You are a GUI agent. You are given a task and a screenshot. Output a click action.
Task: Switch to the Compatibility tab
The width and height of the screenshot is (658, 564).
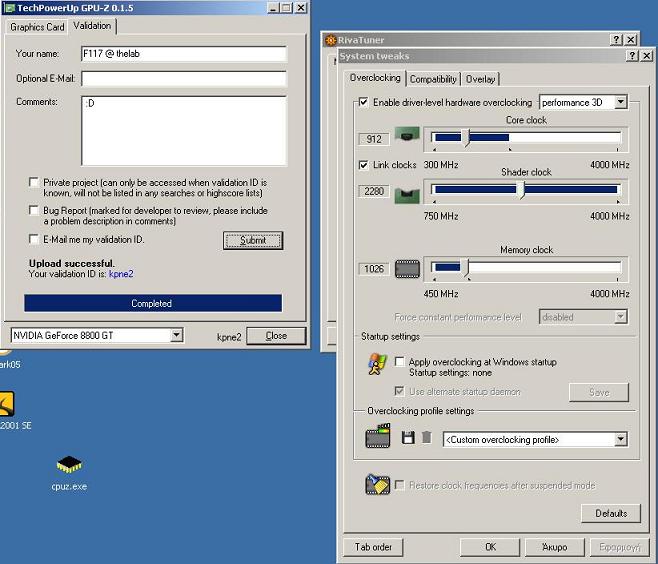(x=433, y=79)
